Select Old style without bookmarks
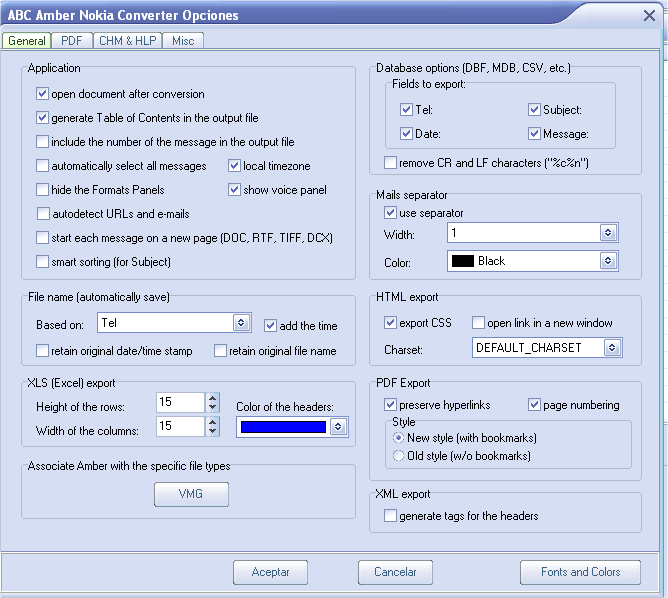The width and height of the screenshot is (668, 598). (398, 456)
